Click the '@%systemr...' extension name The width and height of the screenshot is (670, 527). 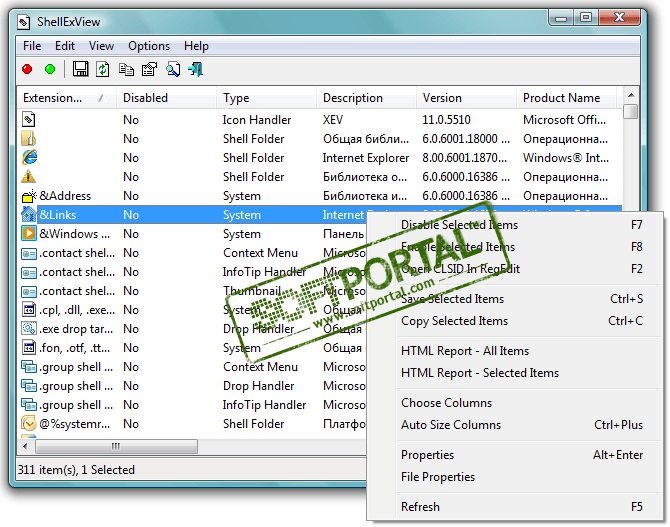coord(74,424)
